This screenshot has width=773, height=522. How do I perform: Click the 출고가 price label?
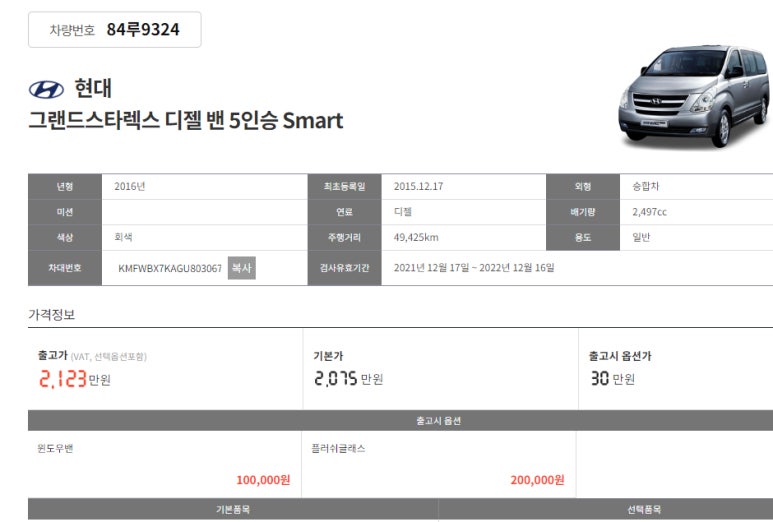53,355
